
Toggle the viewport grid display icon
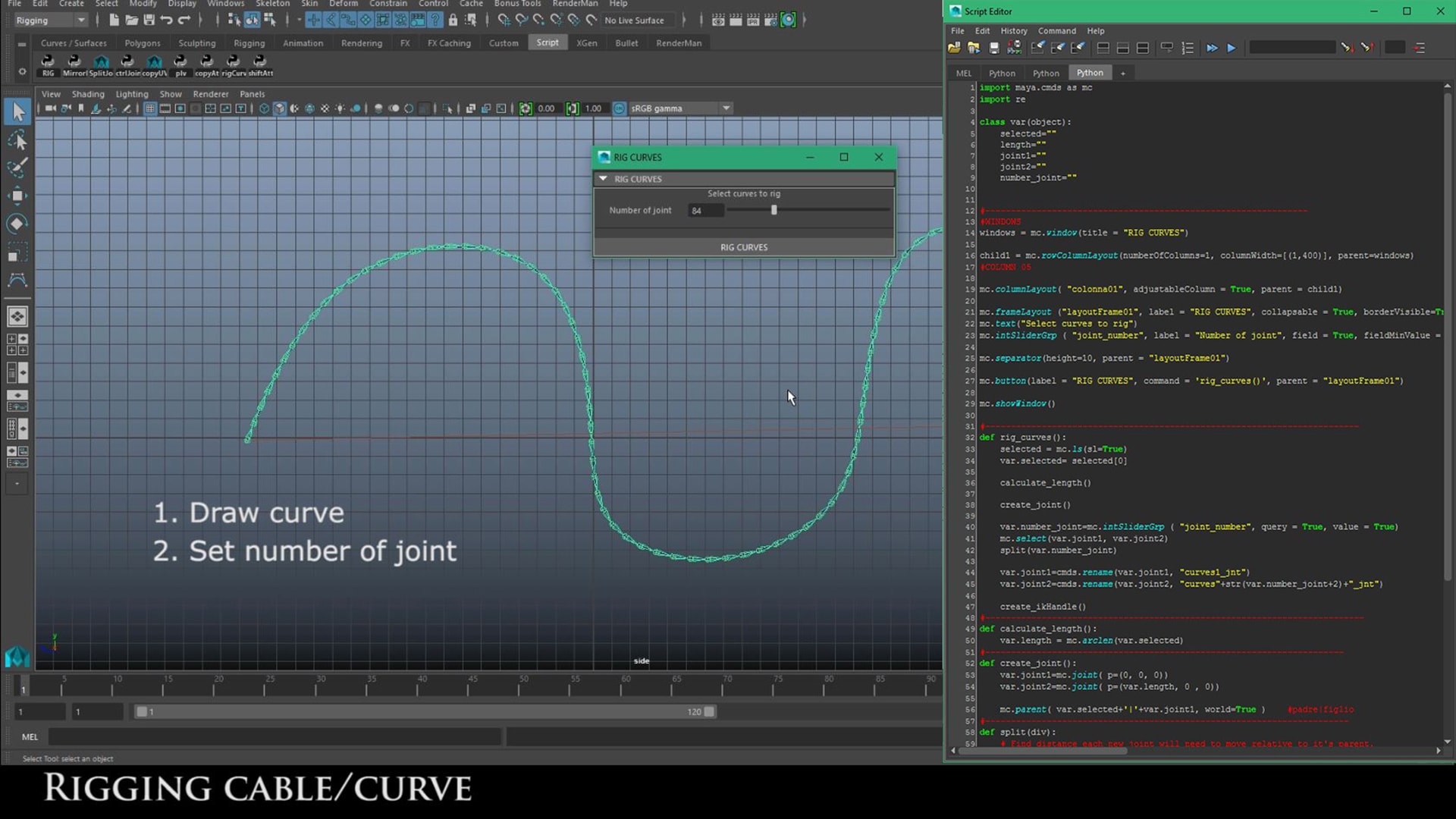150,108
